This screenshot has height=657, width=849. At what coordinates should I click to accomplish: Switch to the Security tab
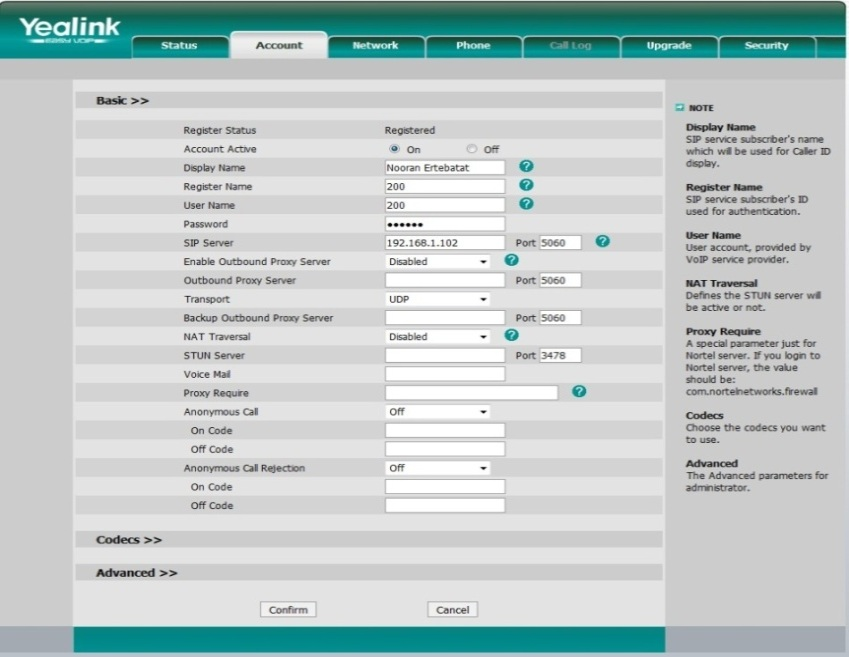tap(767, 46)
